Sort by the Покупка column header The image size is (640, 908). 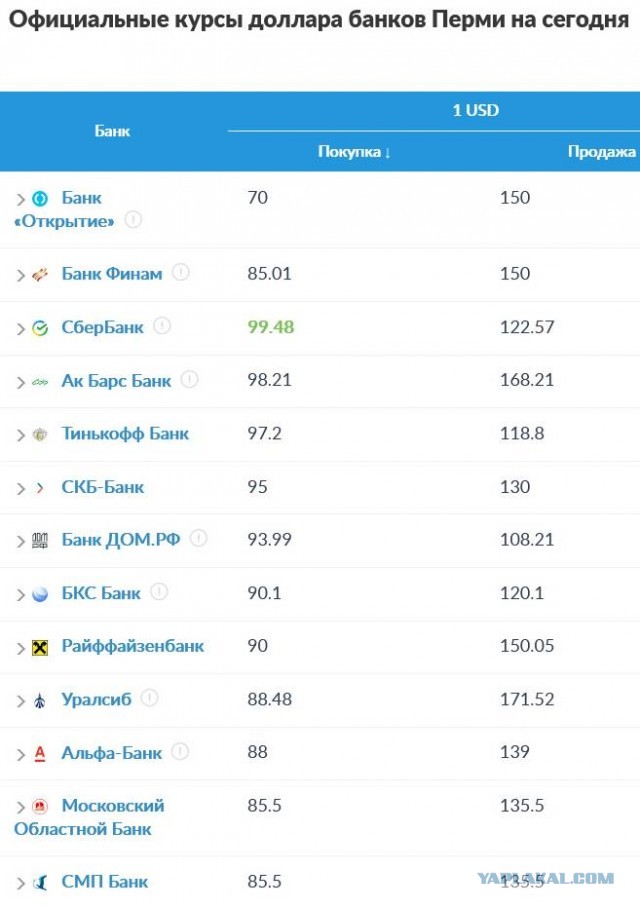354,152
